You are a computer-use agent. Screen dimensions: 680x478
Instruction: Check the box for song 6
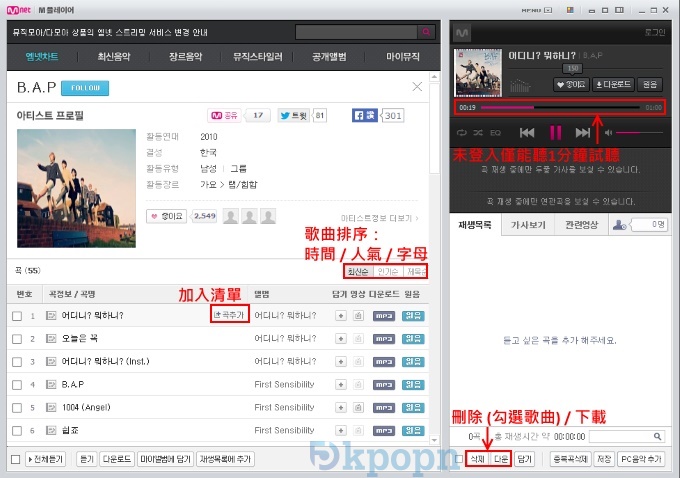[17, 431]
